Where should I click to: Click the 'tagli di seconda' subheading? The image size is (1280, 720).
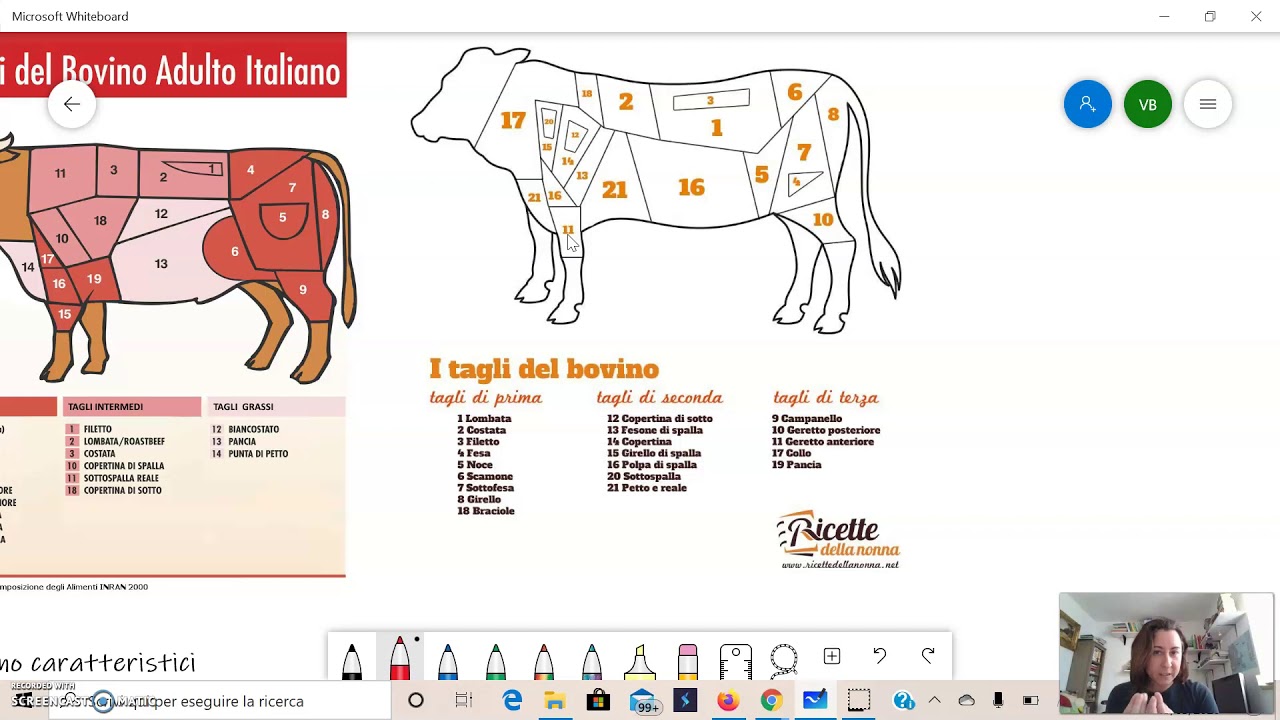(659, 398)
